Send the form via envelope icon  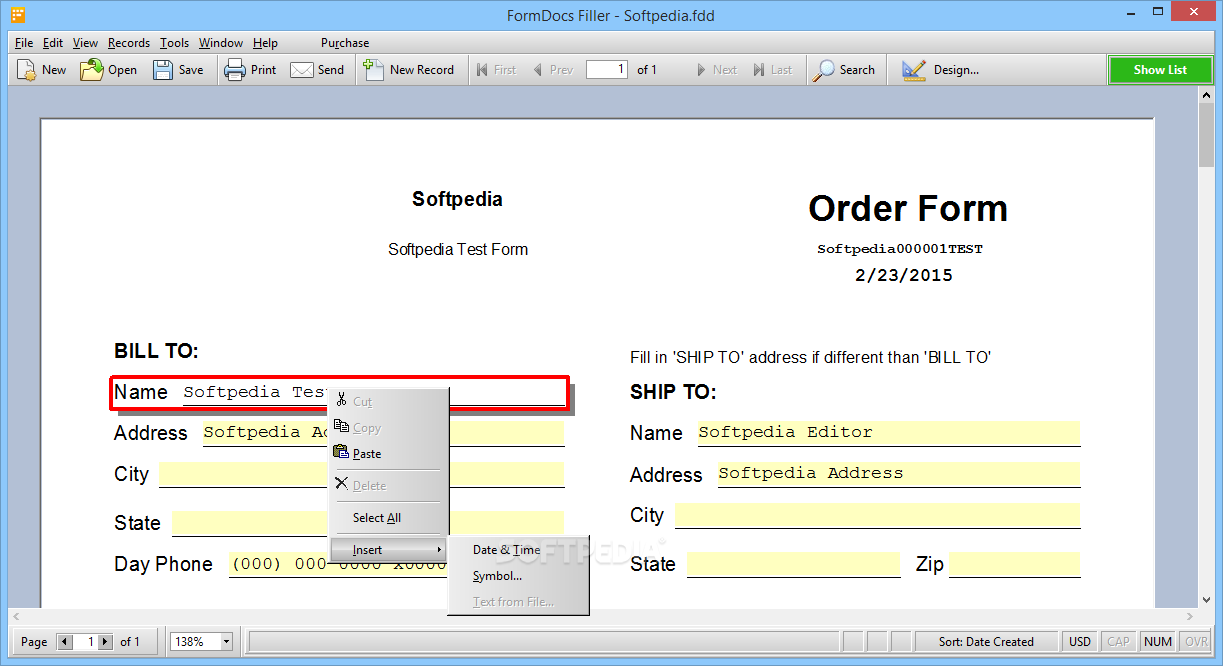click(302, 70)
